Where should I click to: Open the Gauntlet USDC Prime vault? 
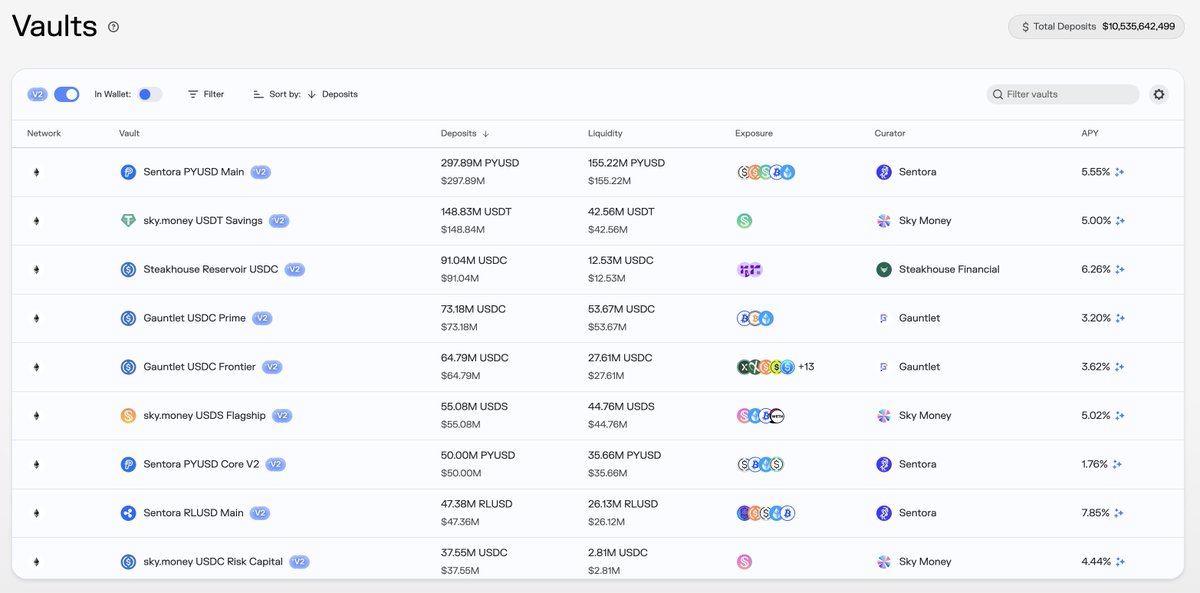(194, 318)
